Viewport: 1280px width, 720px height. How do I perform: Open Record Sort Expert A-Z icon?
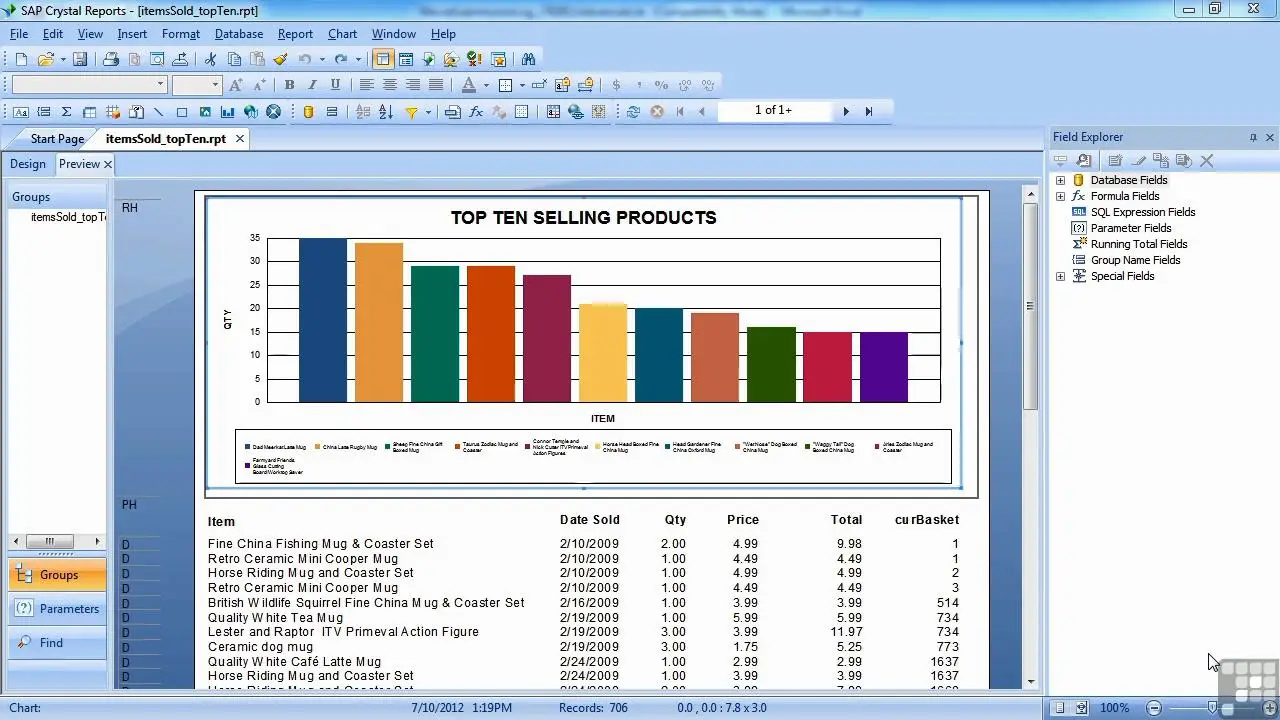pyautogui.click(x=385, y=112)
